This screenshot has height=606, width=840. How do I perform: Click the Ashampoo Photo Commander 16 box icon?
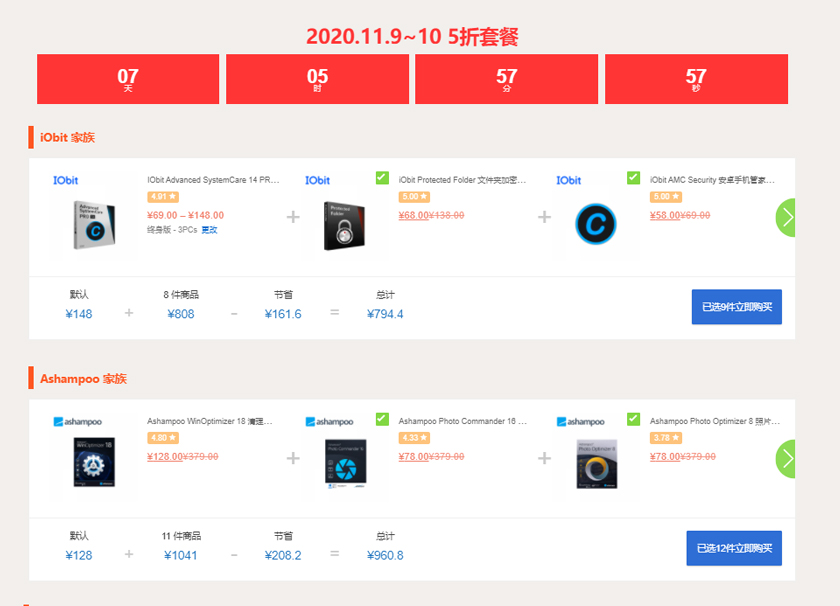tap(345, 463)
